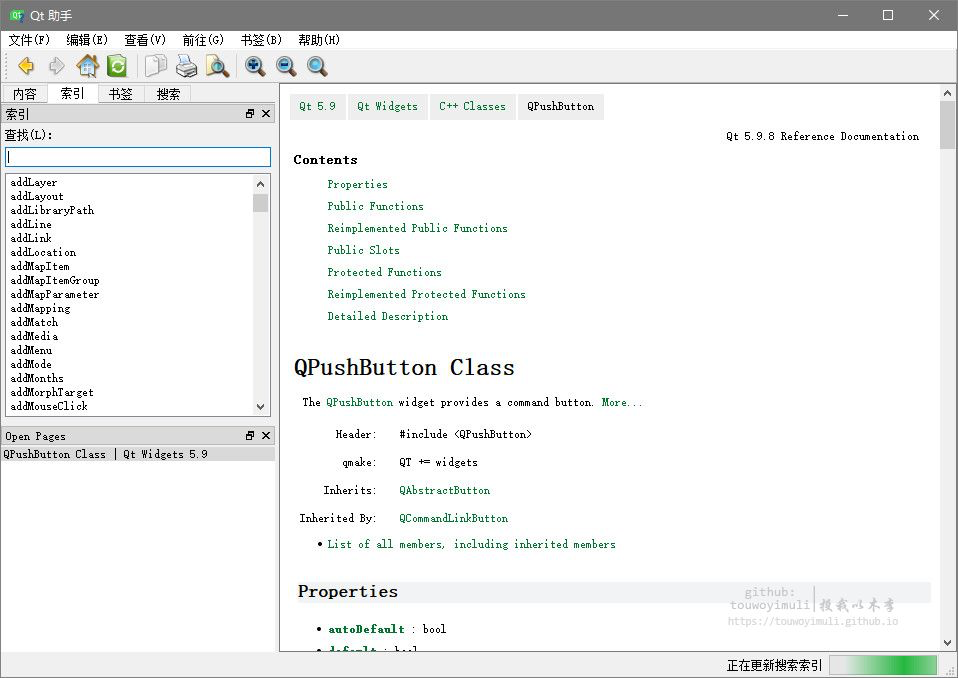Image resolution: width=958 pixels, height=678 pixels.
Task: Open list of all members link
Action: (x=471, y=544)
